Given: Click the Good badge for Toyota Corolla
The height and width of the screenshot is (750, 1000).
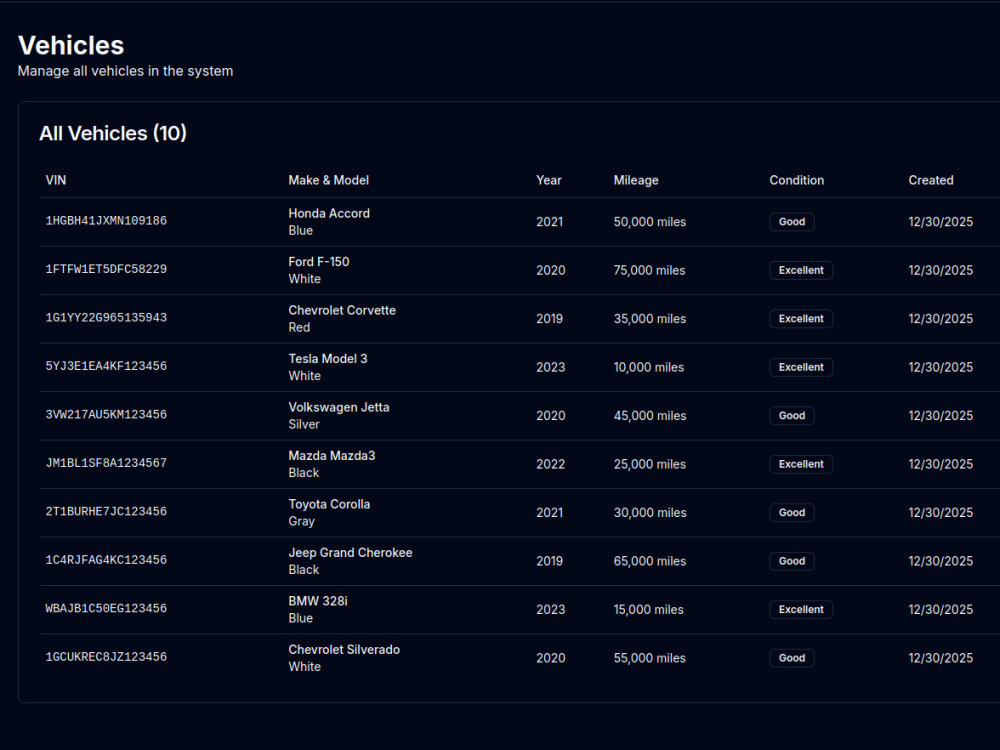Looking at the screenshot, I should [791, 513].
